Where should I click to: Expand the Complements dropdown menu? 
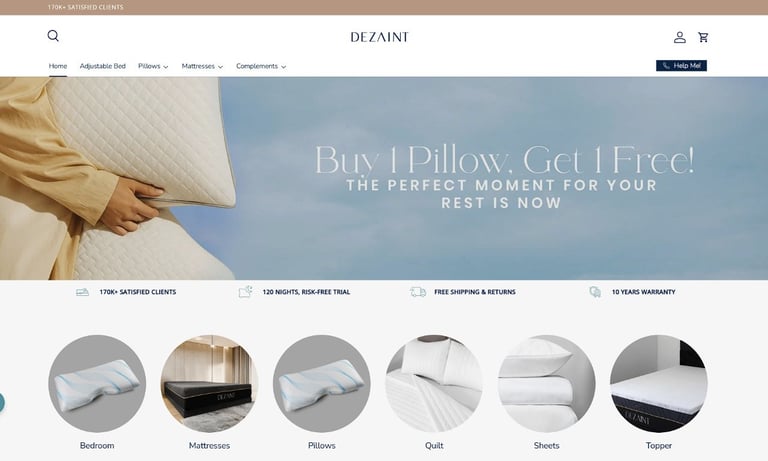[x=261, y=66]
